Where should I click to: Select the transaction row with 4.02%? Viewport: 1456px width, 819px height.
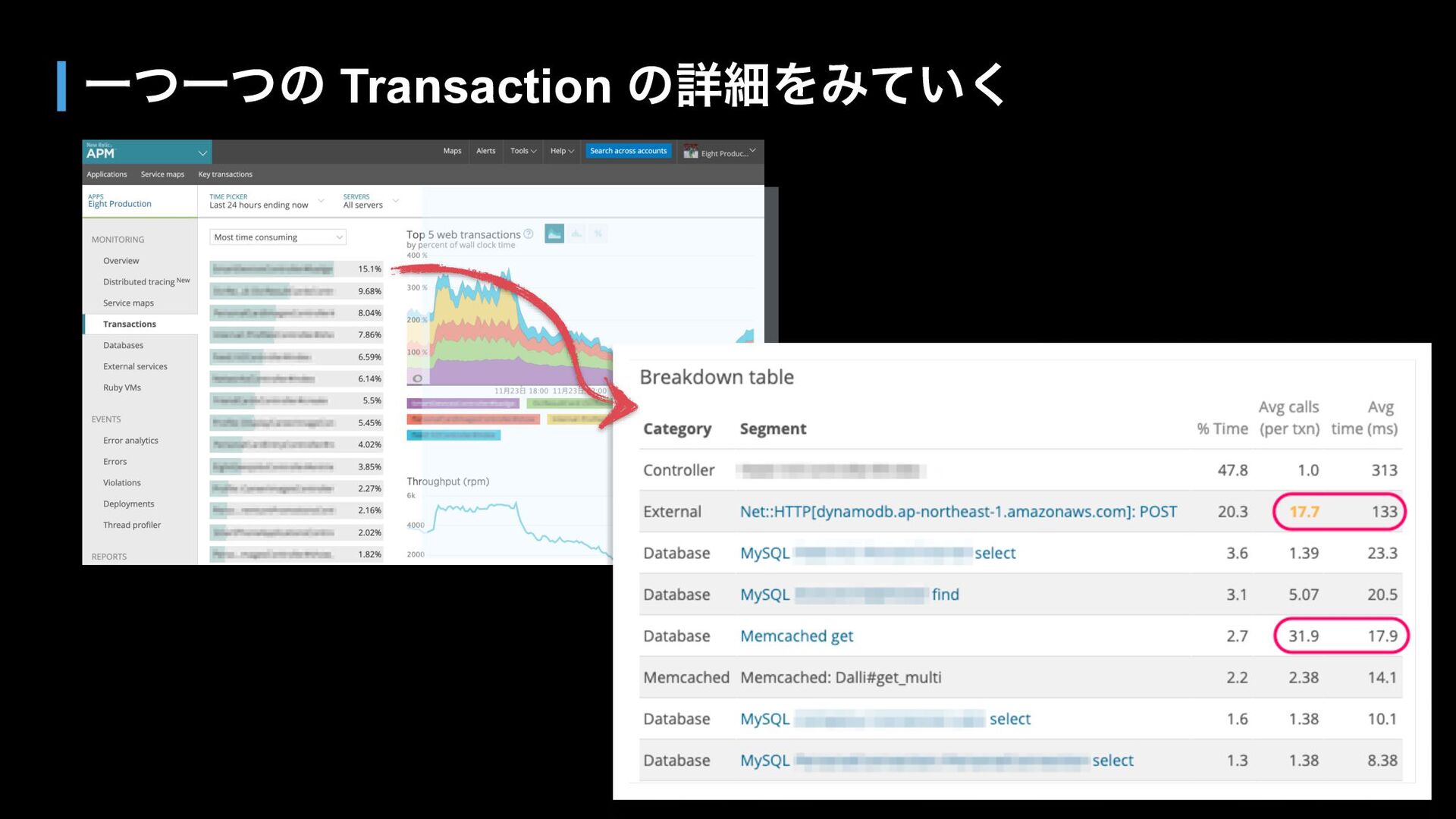(x=297, y=445)
